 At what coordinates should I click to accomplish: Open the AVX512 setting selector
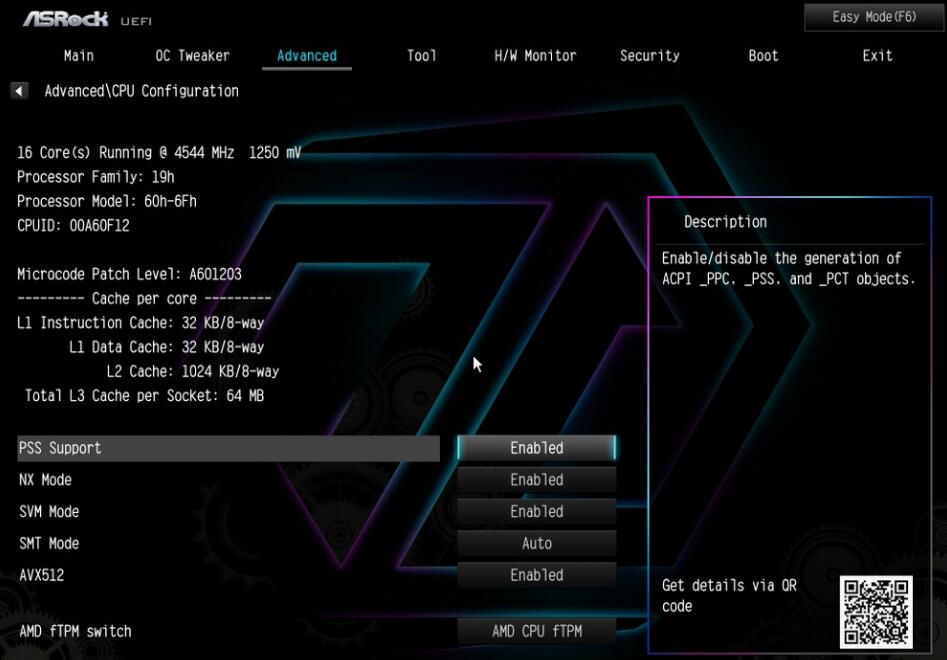536,575
